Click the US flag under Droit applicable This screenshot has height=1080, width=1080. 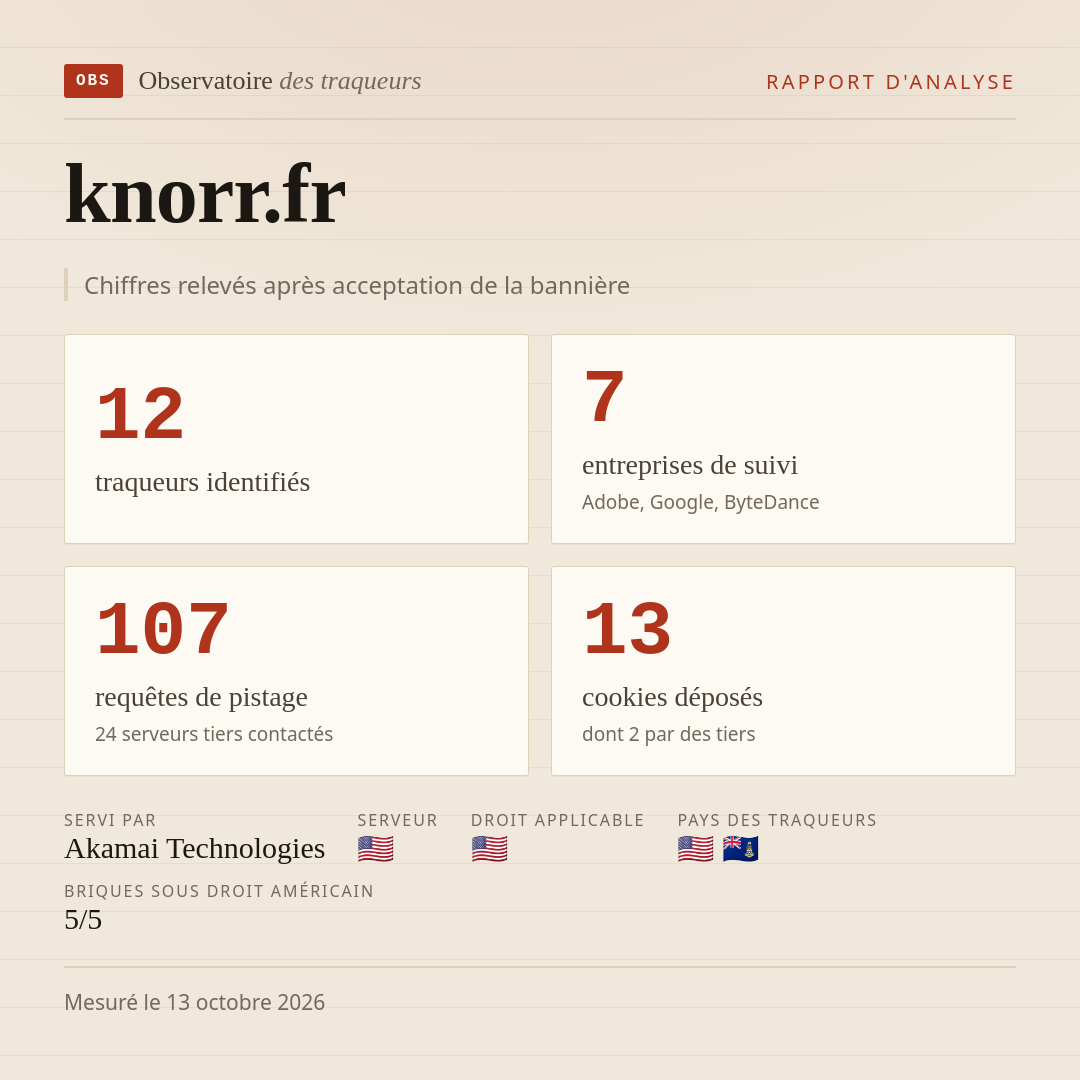tap(490, 849)
